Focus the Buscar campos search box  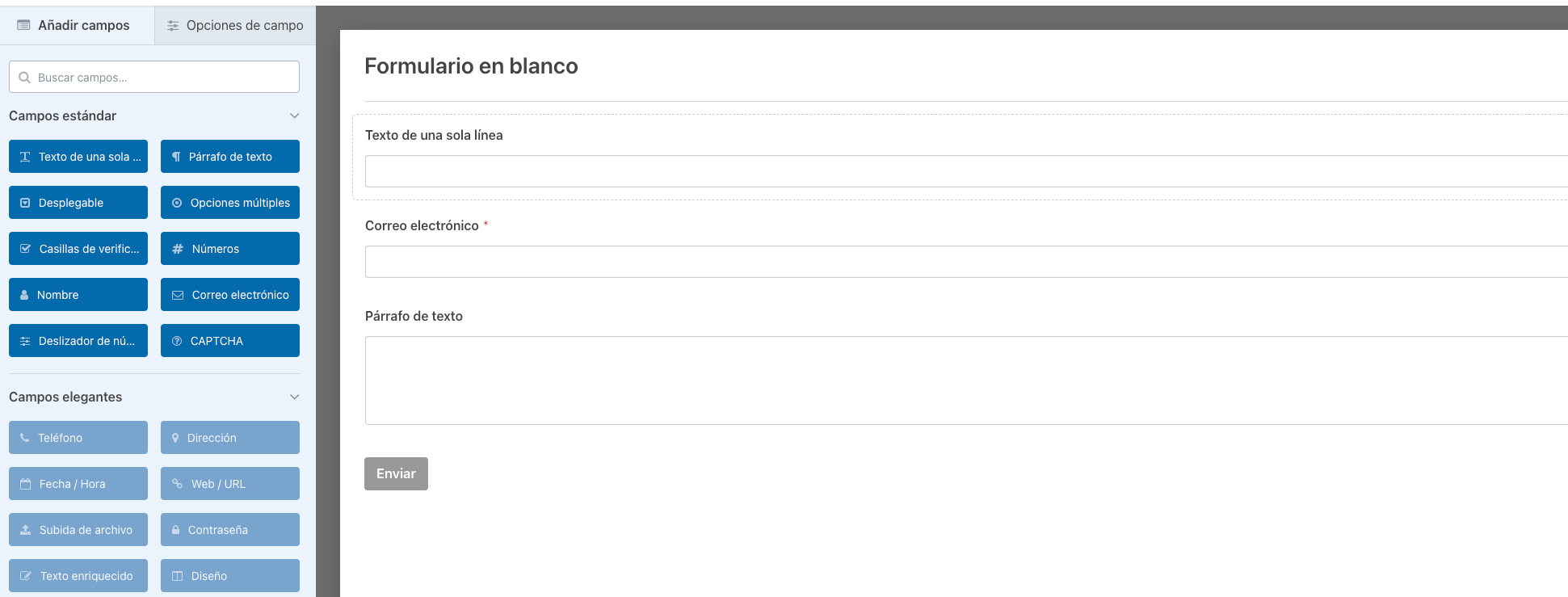point(154,78)
